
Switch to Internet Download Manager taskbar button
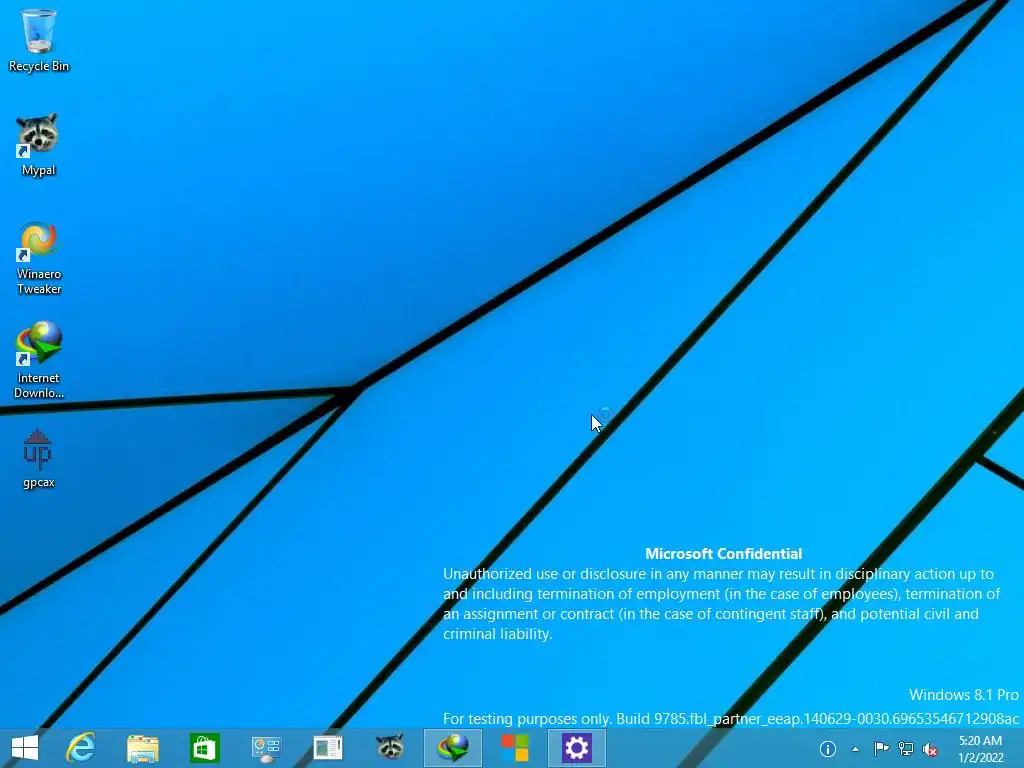(x=453, y=748)
